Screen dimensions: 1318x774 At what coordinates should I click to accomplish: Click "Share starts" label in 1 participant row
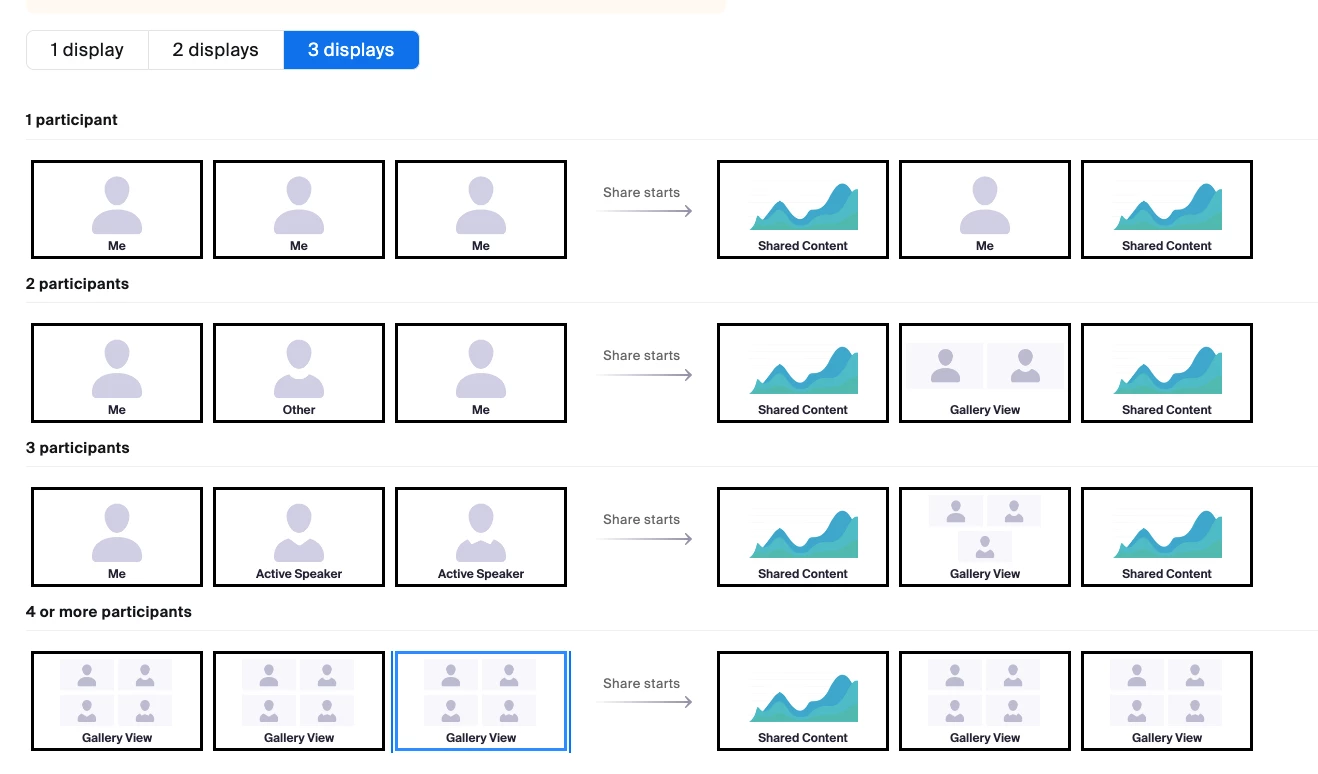click(x=641, y=192)
